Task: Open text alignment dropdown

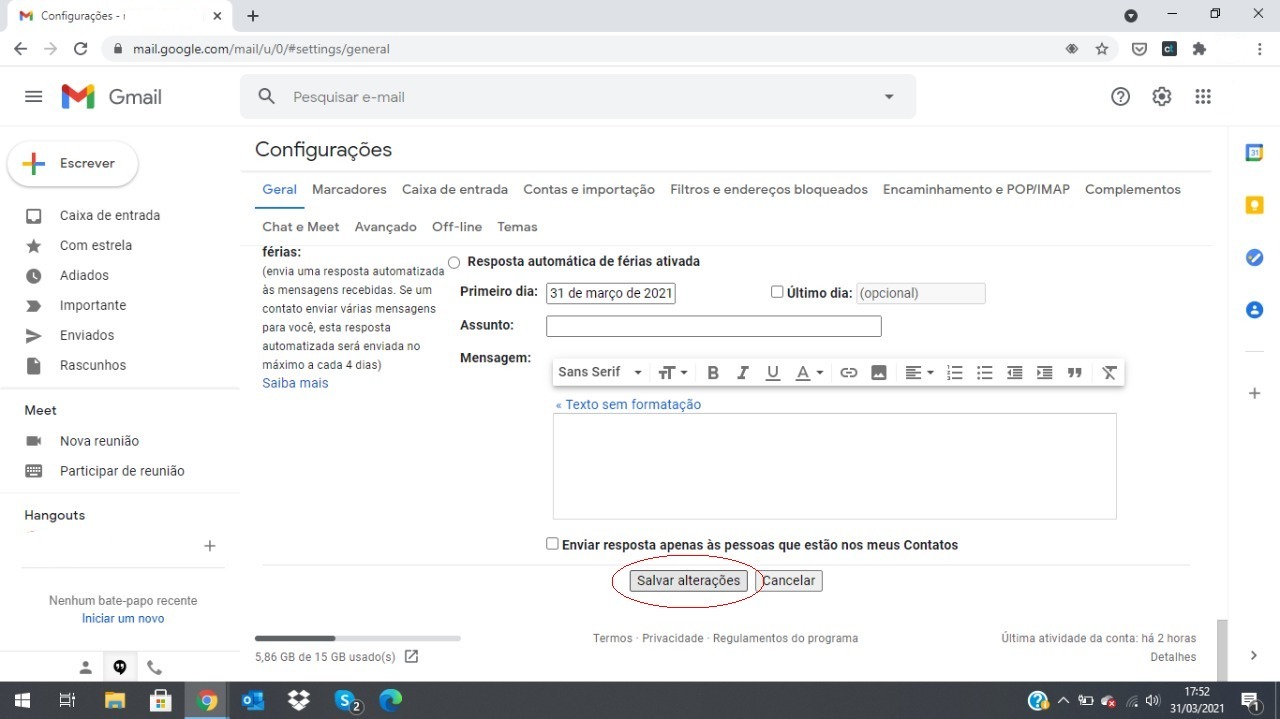Action: 919,372
